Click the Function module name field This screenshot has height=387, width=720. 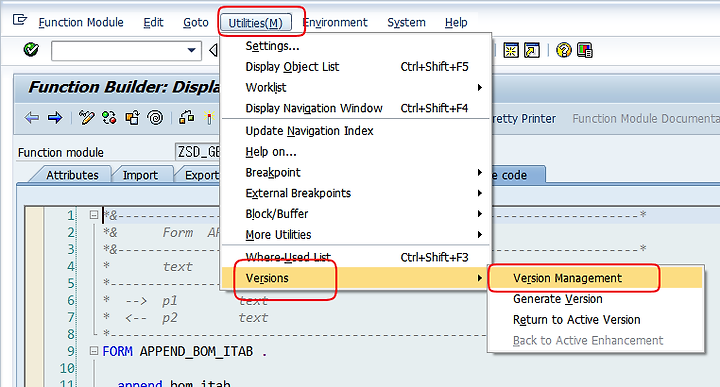(198, 152)
